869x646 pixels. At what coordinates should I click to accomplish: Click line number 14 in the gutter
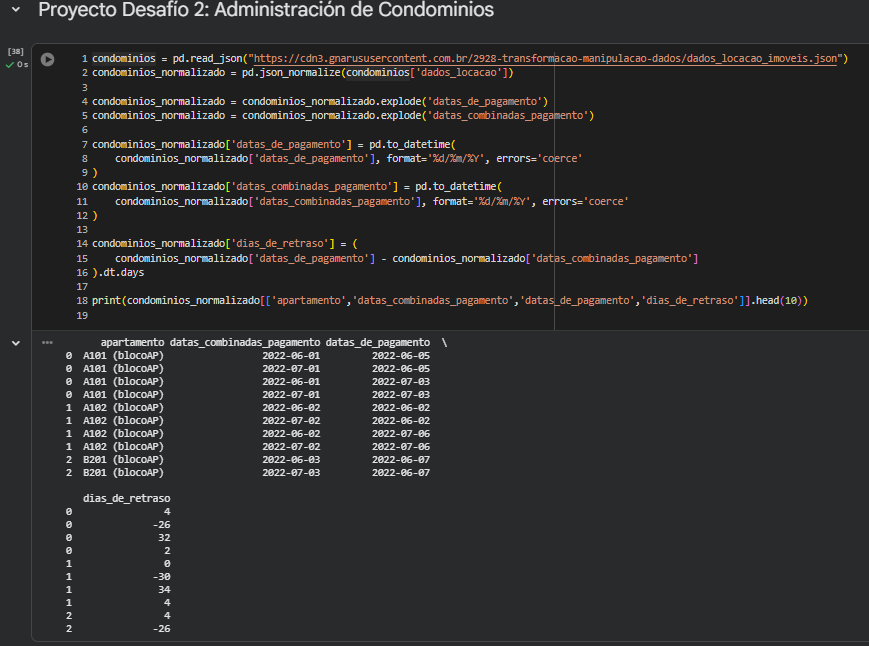click(81, 243)
